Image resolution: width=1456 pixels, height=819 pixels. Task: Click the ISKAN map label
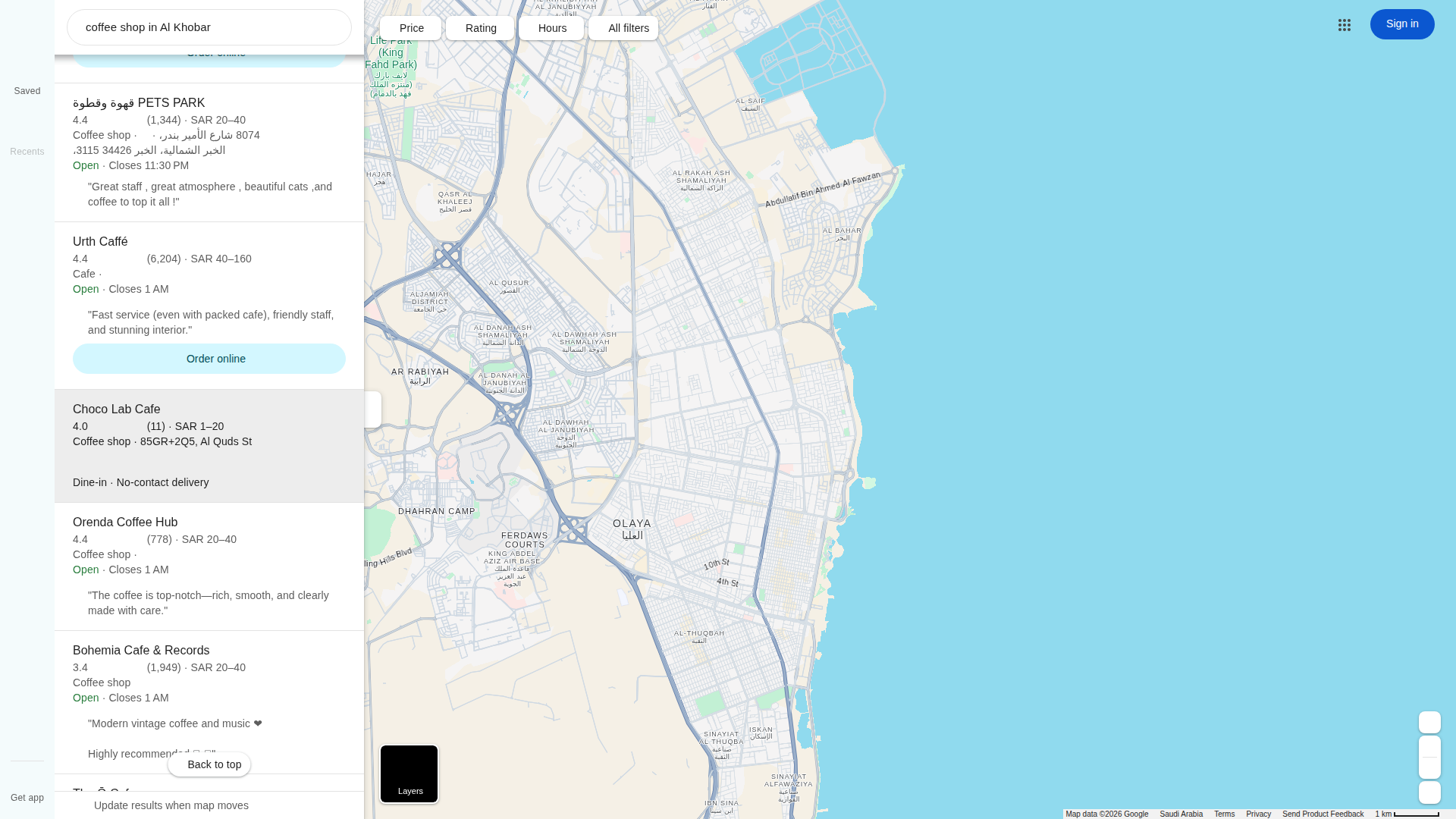[x=761, y=733]
